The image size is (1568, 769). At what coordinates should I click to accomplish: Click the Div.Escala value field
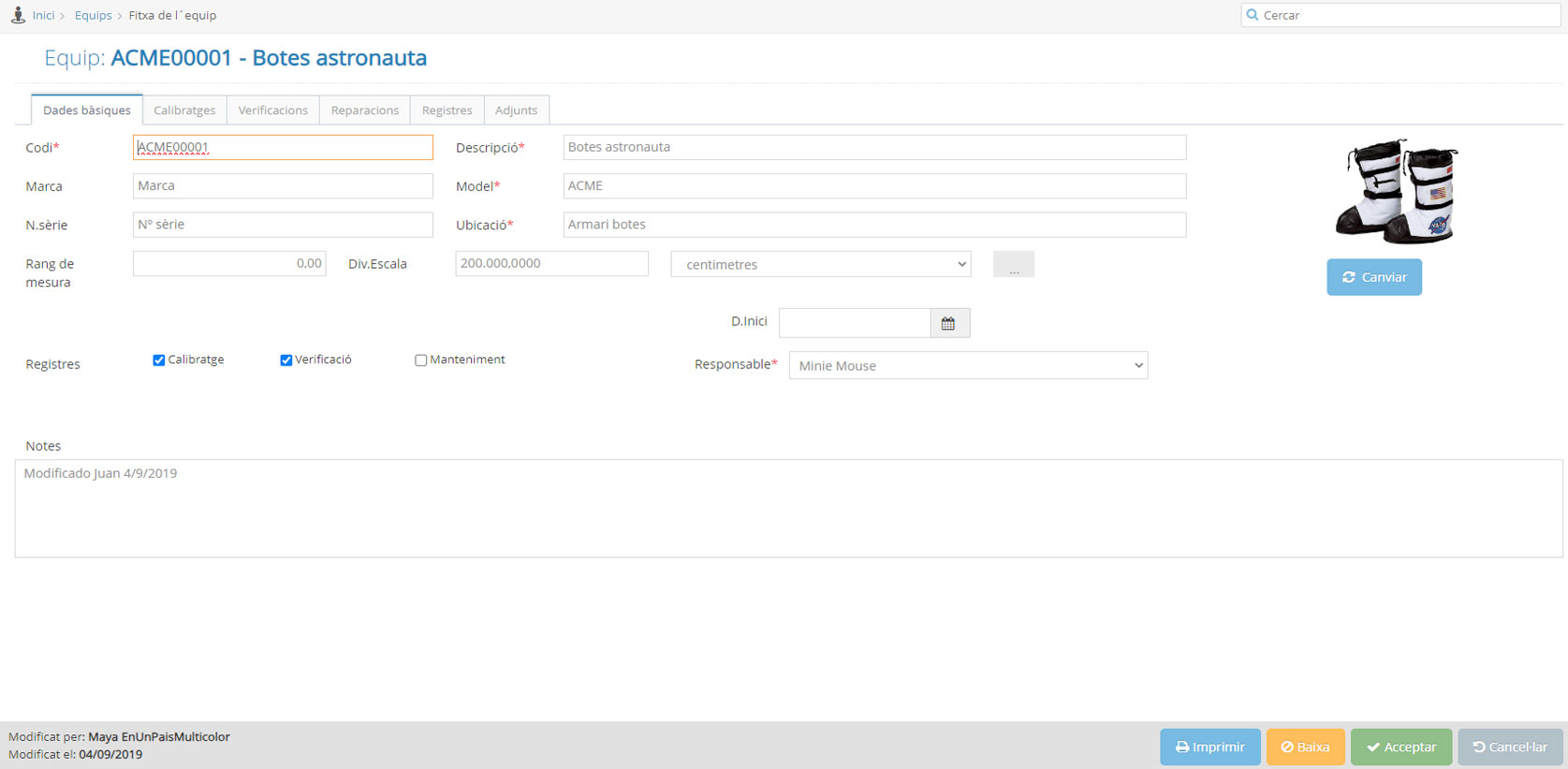coord(551,263)
